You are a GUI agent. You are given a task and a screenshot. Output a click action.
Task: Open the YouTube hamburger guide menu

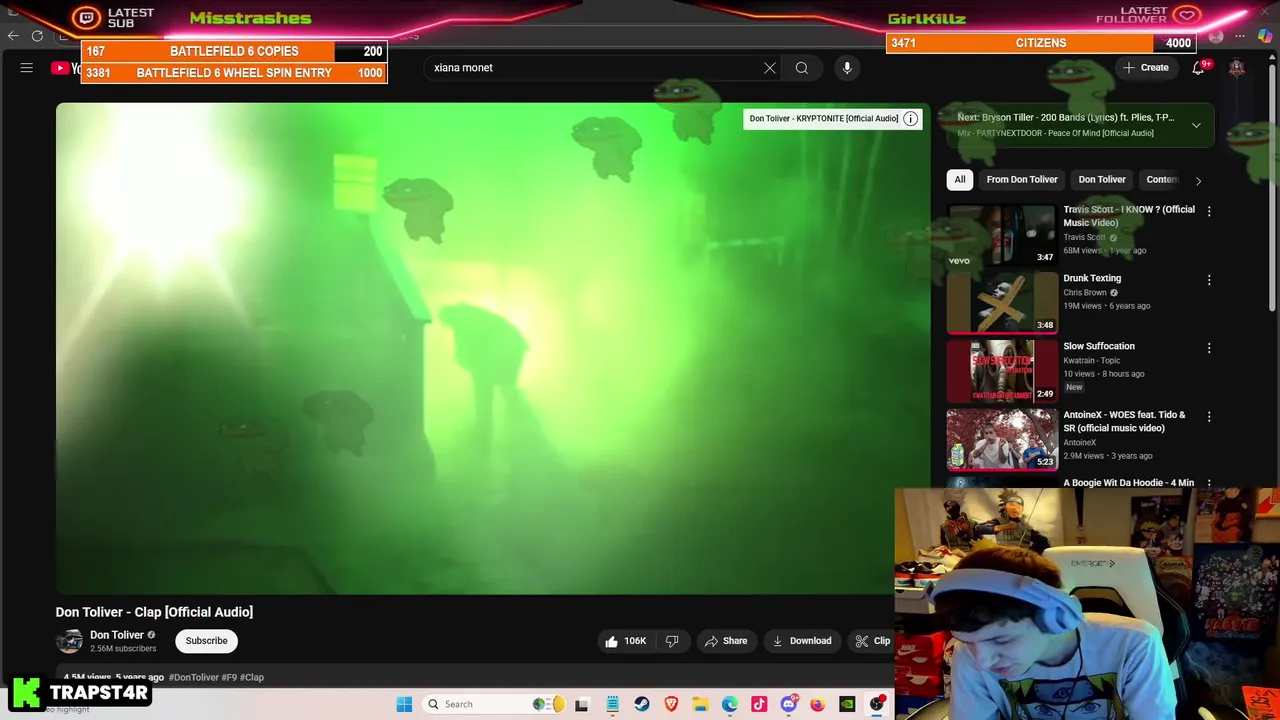[27, 68]
